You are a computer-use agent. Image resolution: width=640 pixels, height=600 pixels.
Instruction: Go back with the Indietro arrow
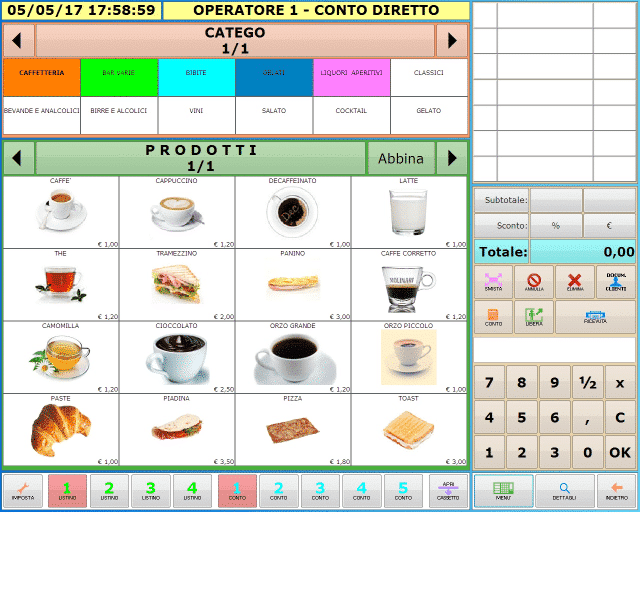pos(616,490)
